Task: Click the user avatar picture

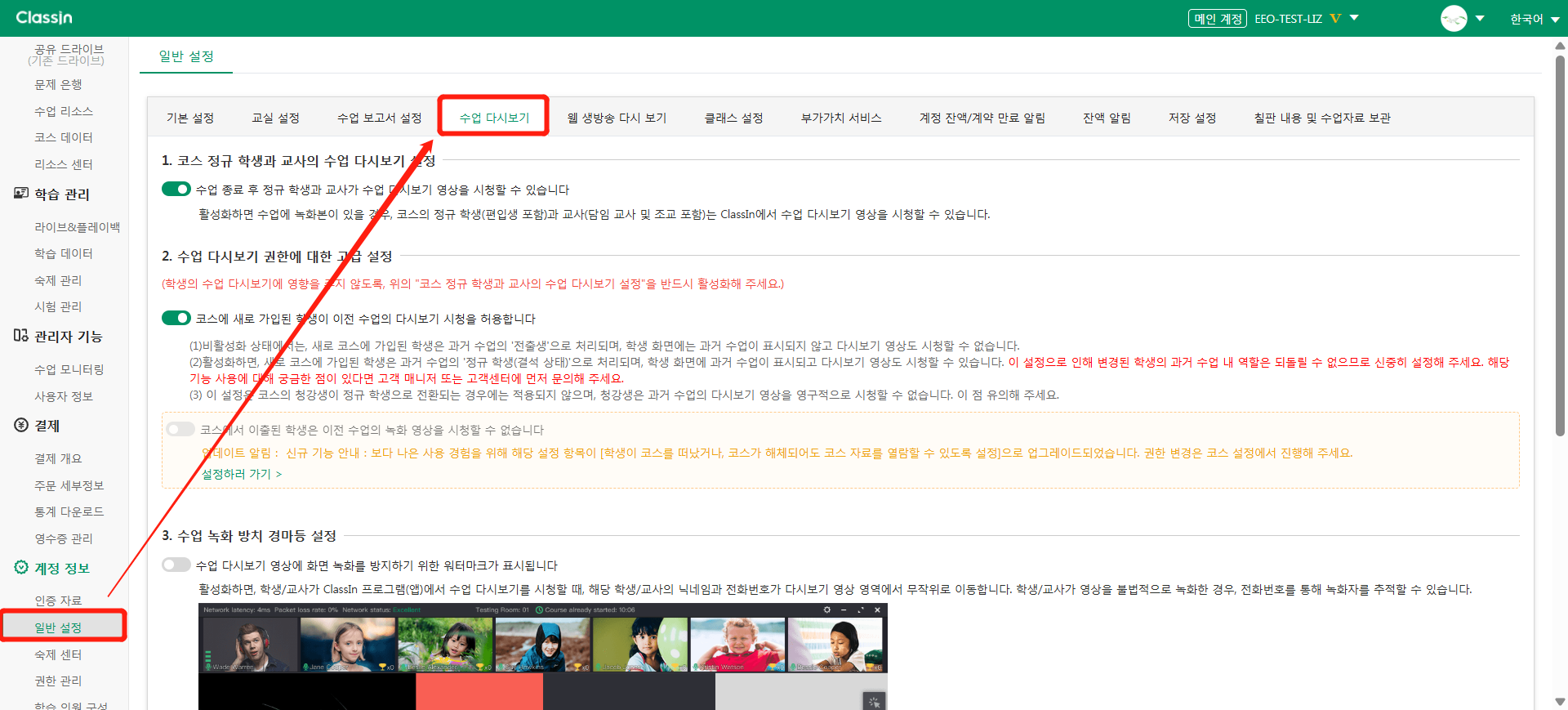Action: (1454, 18)
